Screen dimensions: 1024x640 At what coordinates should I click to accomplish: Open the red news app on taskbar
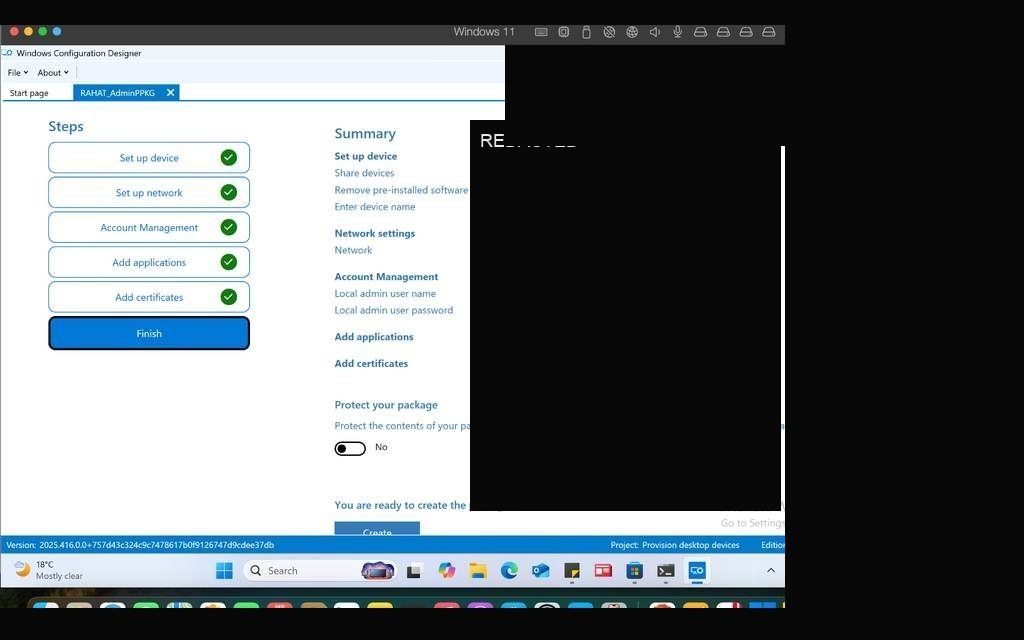click(603, 571)
